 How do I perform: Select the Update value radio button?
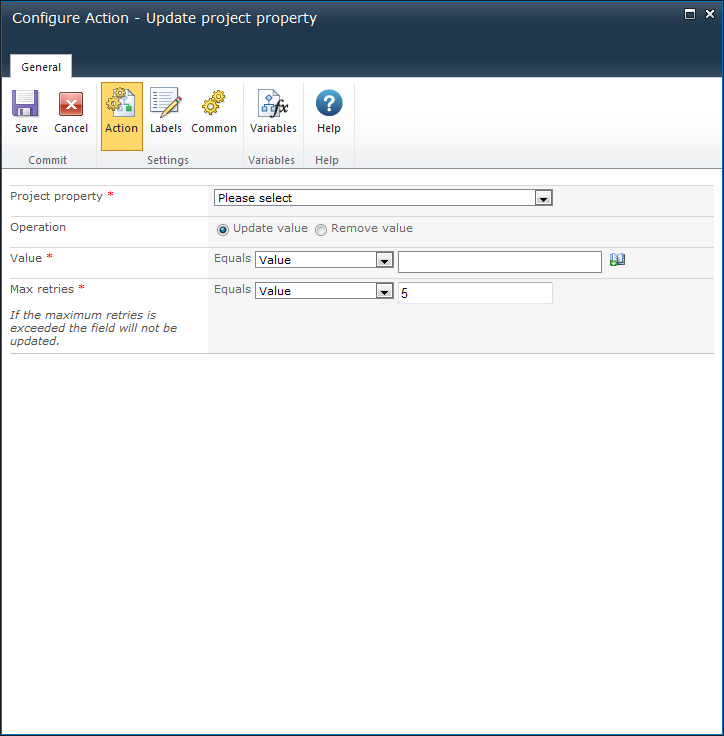223,230
